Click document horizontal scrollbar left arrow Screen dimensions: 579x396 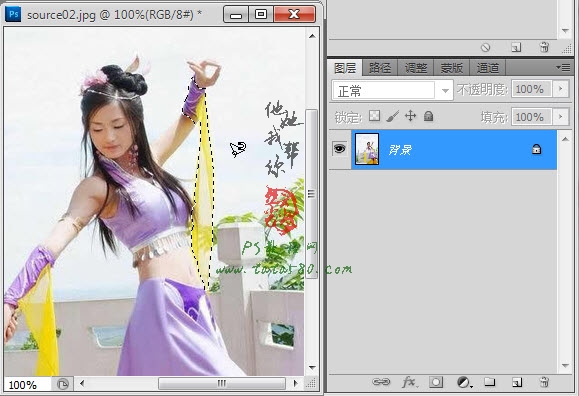point(82,383)
